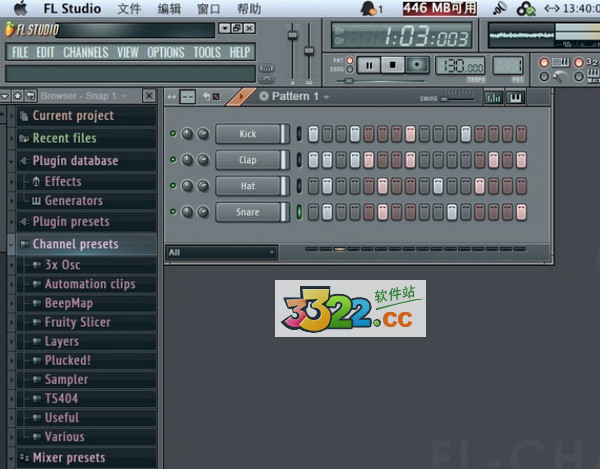Open Generators folder in browser
The image size is (600, 469).
pyautogui.click(x=86, y=200)
